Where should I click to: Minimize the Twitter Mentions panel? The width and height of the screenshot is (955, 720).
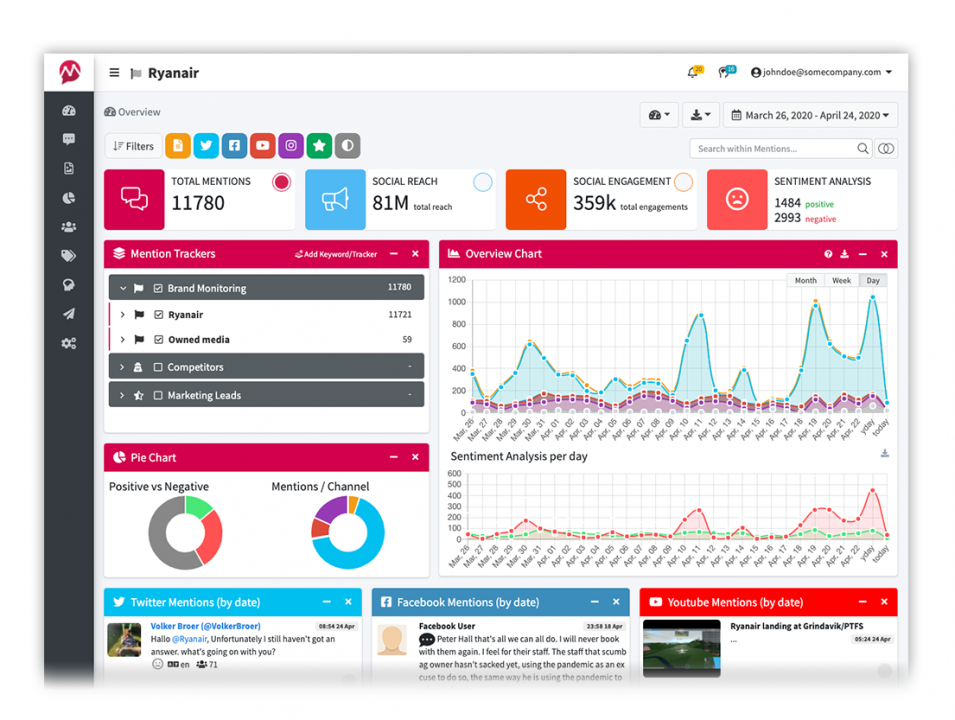pos(327,602)
